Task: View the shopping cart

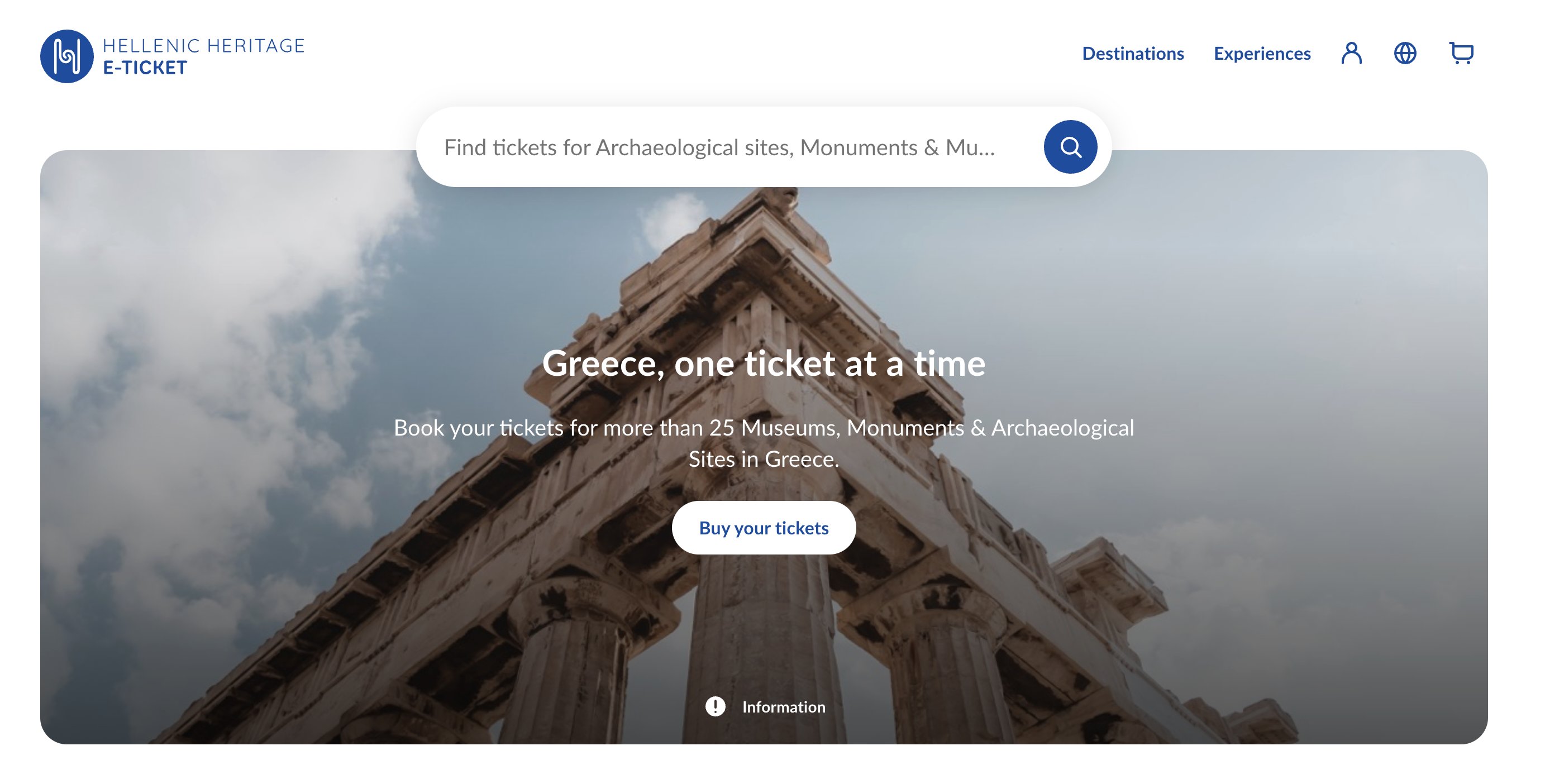Action: 1461,54
